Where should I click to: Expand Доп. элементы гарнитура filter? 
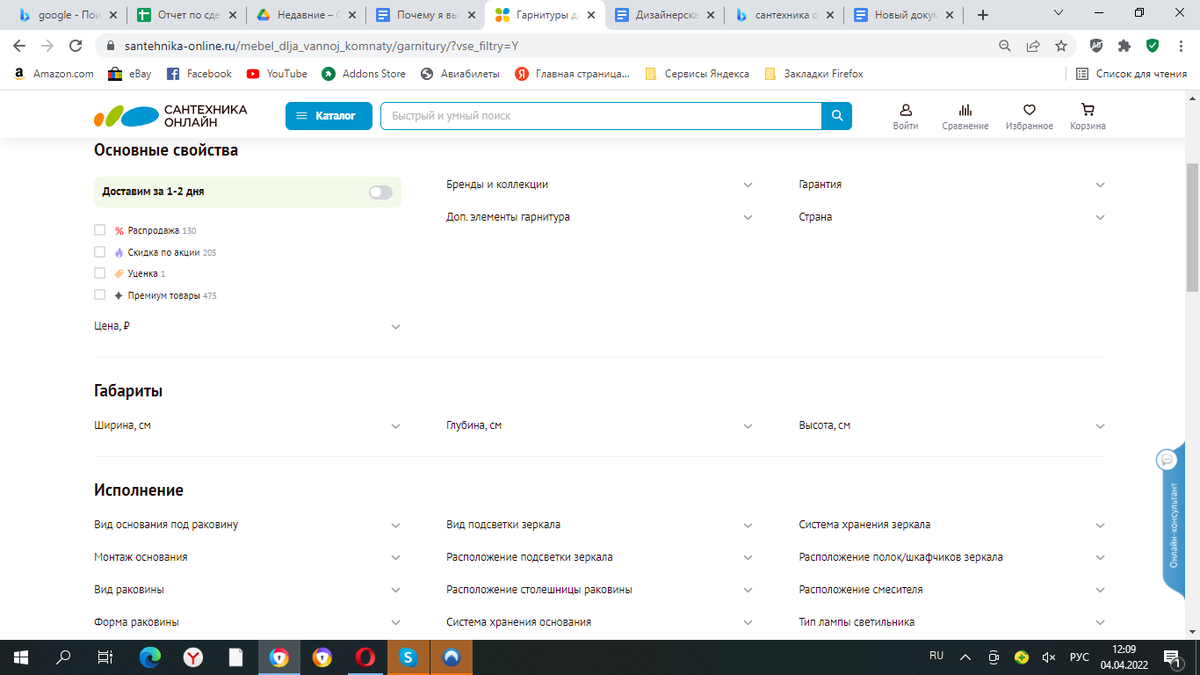point(600,217)
